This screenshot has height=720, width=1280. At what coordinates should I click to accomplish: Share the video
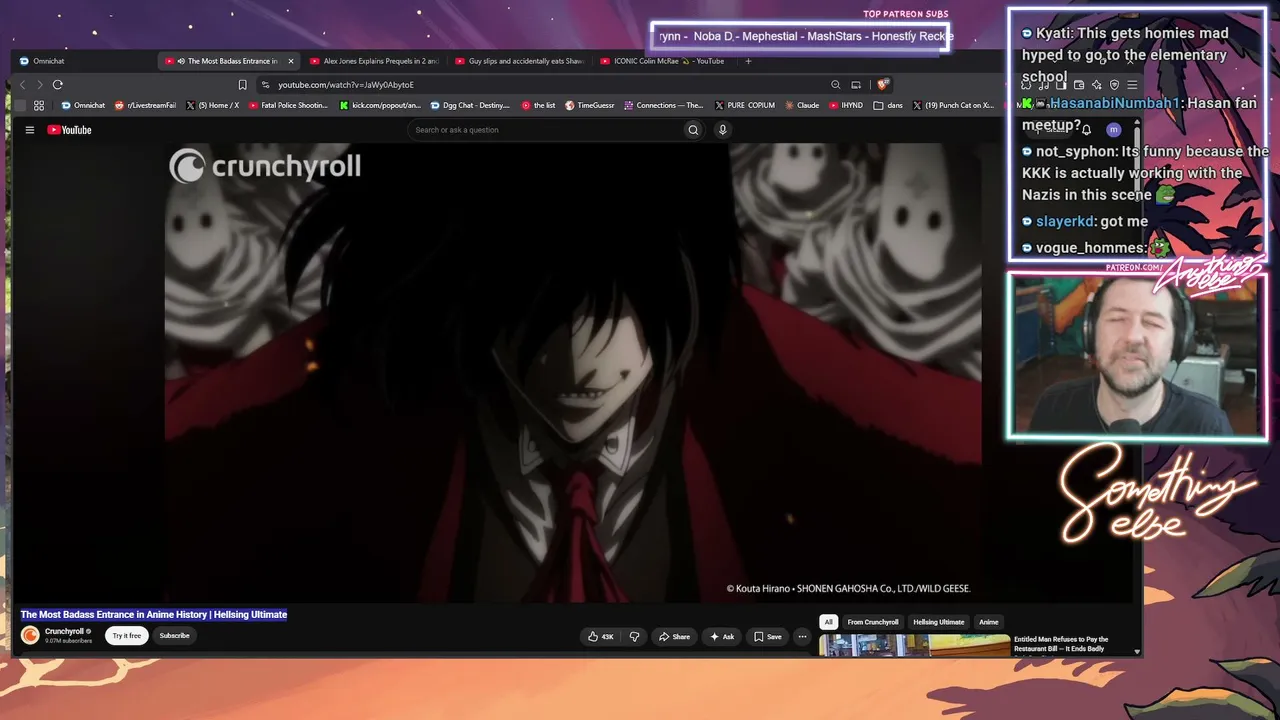[x=674, y=637]
